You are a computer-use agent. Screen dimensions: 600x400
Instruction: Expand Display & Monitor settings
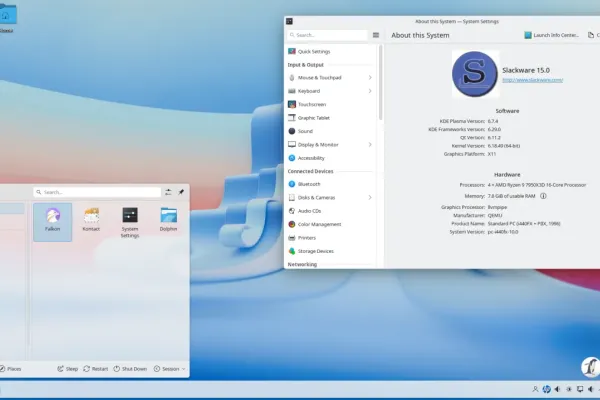coord(330,144)
